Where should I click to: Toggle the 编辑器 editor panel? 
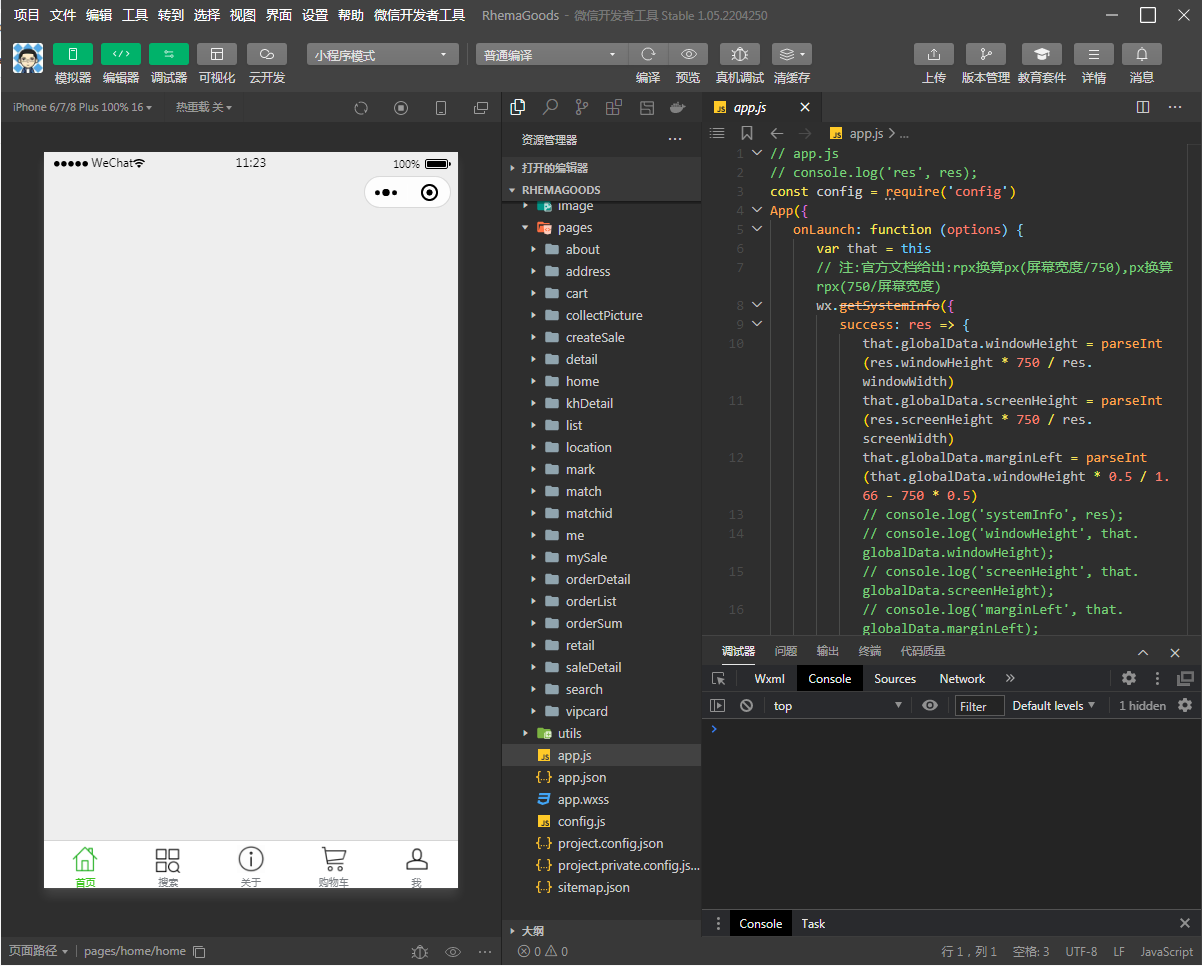[x=120, y=54]
